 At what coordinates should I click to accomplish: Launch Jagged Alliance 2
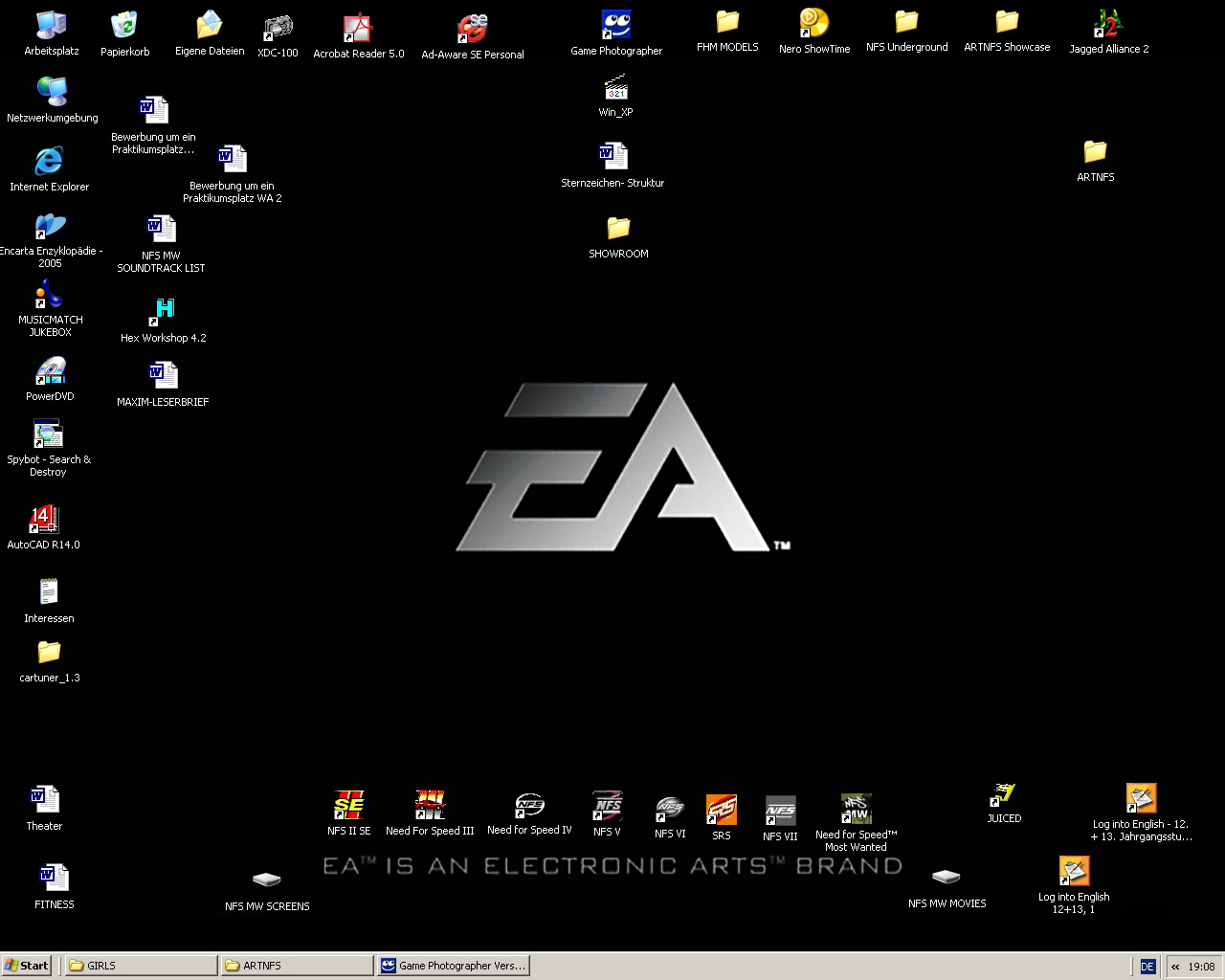pyautogui.click(x=1107, y=26)
